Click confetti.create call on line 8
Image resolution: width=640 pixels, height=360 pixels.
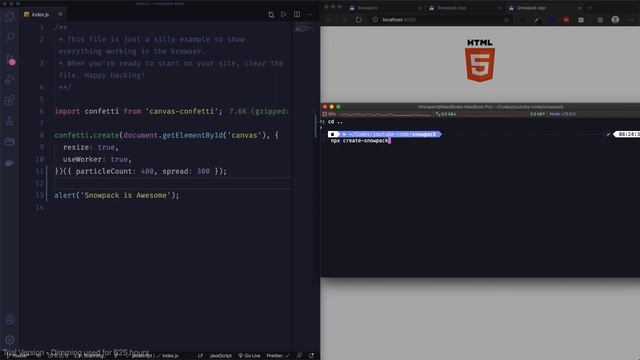87,135
